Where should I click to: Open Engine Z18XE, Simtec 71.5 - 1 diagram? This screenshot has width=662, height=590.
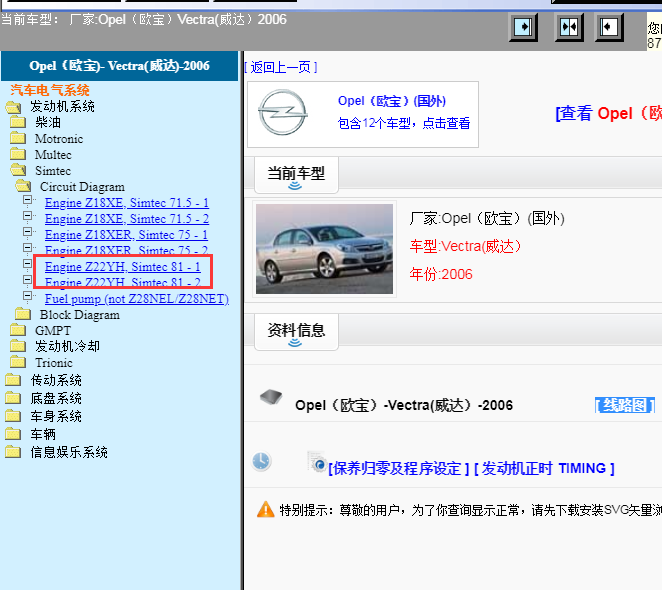pos(127,203)
